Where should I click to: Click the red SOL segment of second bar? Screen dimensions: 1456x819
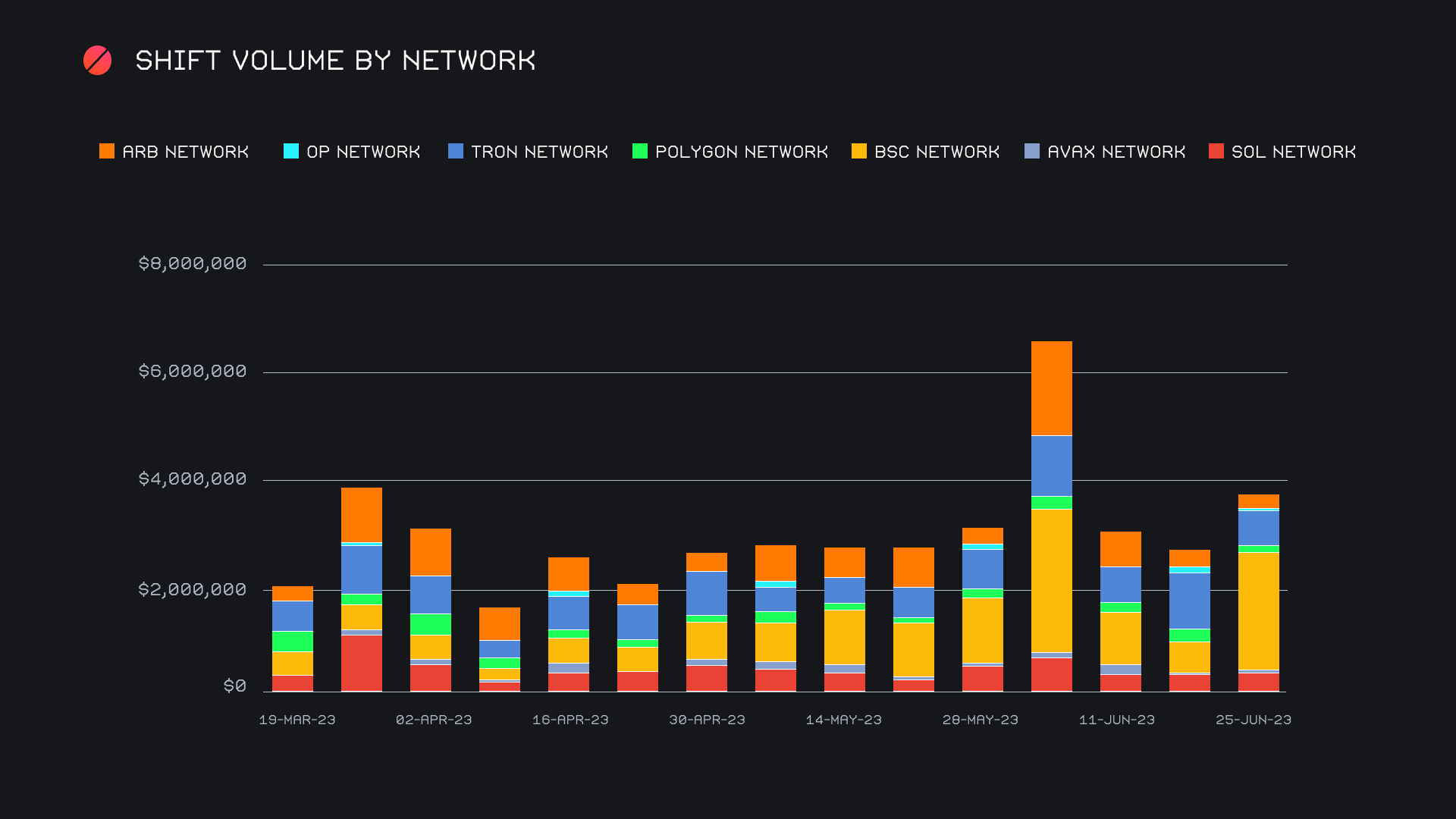point(362,663)
